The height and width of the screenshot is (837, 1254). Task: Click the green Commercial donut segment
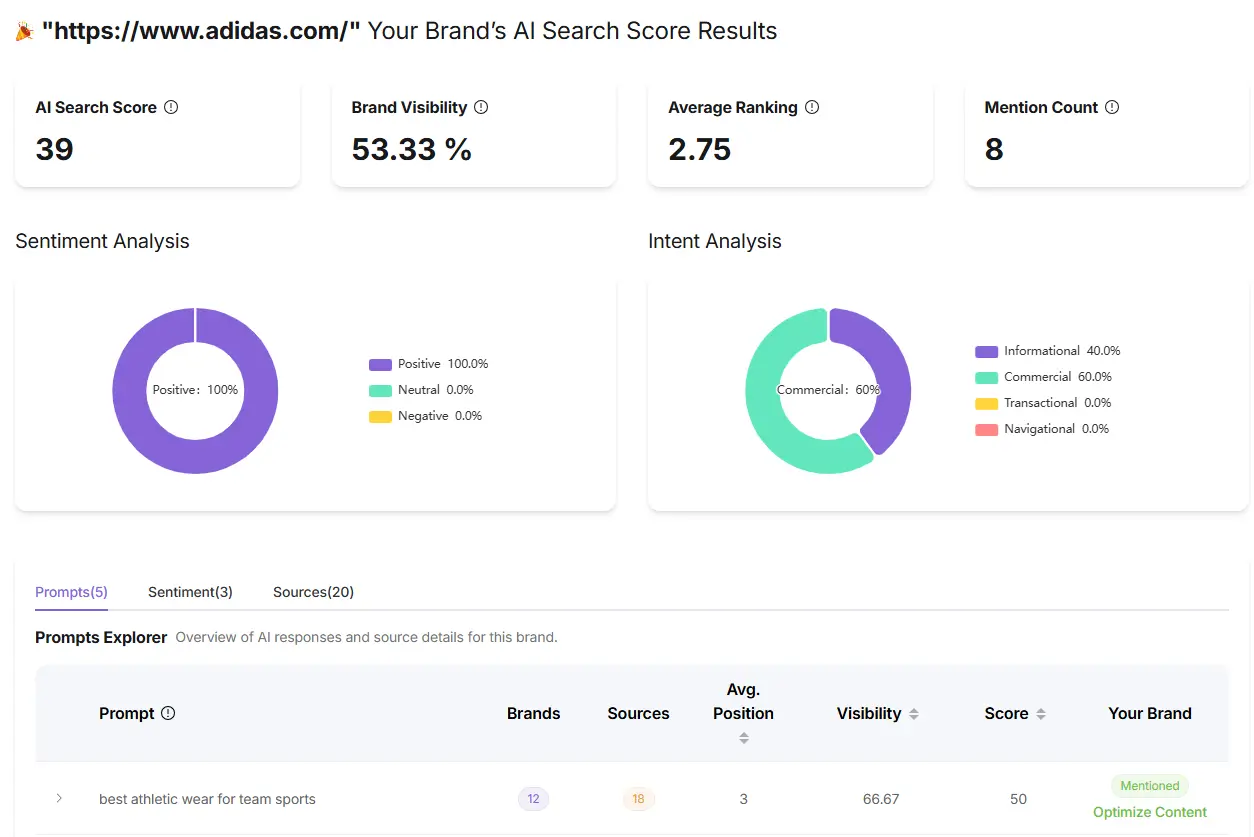coord(768,415)
